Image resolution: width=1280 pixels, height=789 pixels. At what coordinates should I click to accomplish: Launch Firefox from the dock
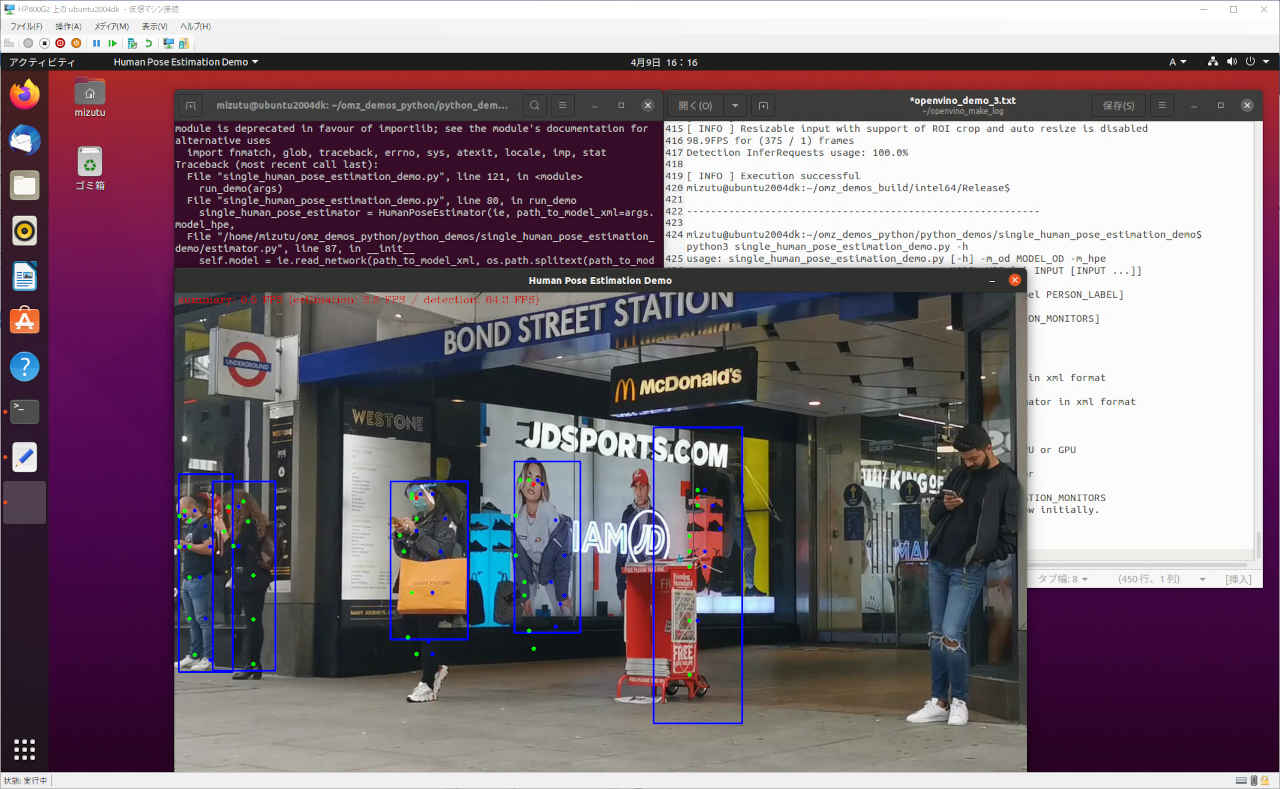(x=25, y=95)
